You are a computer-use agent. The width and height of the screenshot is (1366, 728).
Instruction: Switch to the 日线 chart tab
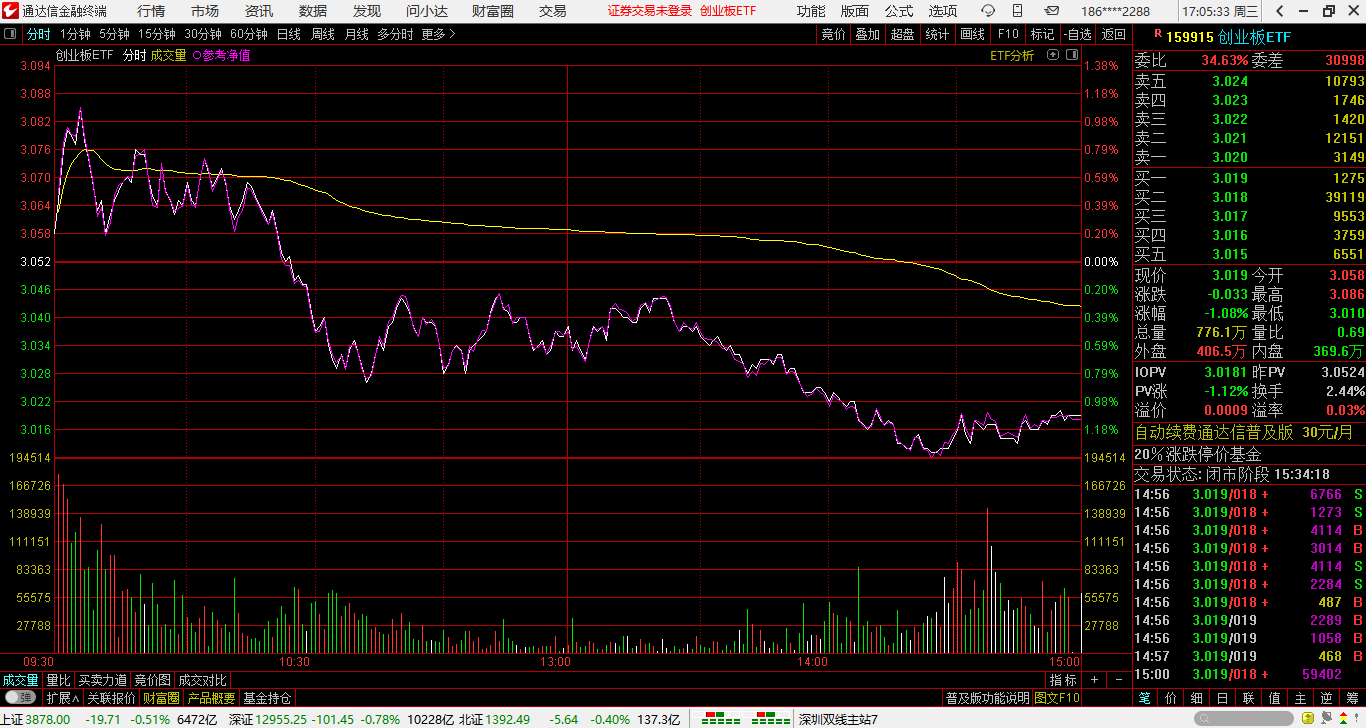288,34
